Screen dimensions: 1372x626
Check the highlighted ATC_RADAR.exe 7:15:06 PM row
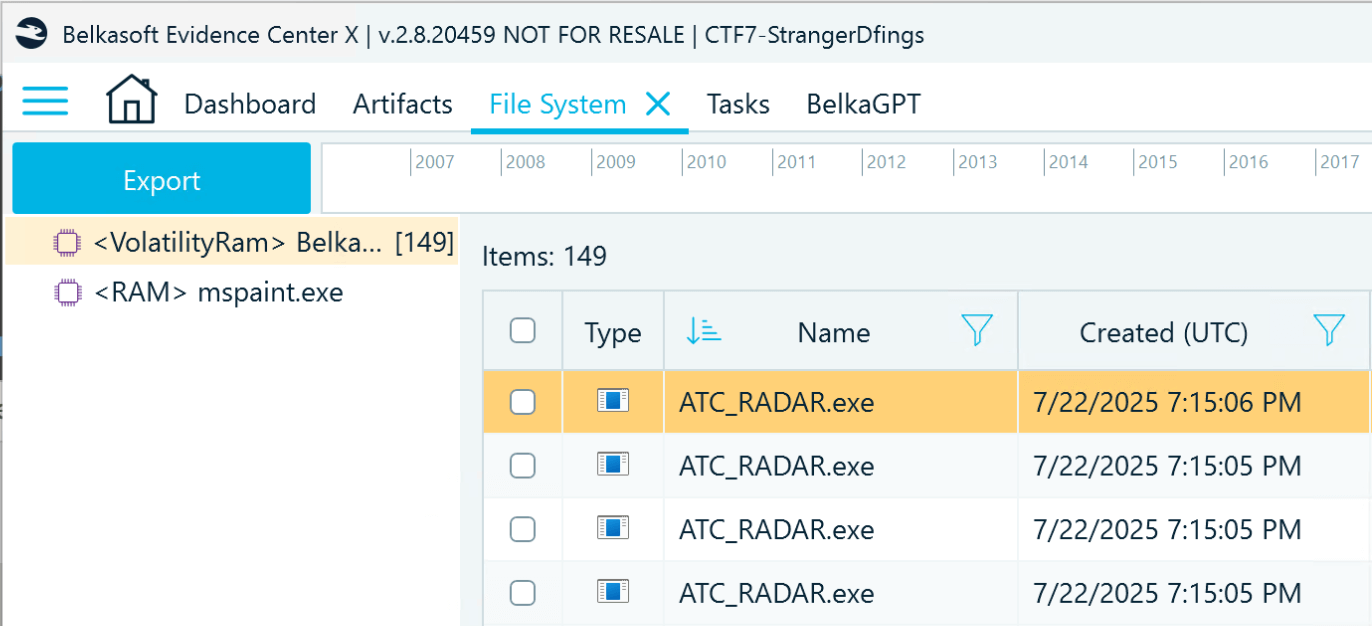tap(523, 402)
